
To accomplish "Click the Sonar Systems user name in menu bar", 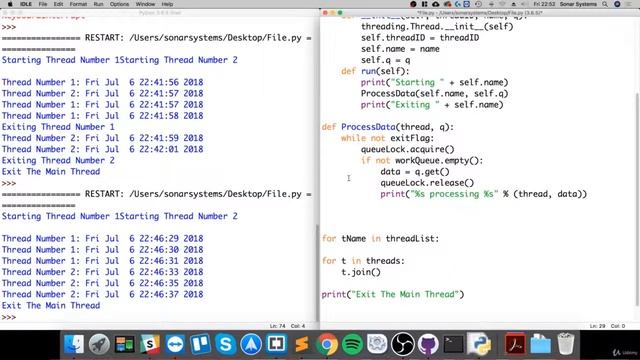I will 578,4.
